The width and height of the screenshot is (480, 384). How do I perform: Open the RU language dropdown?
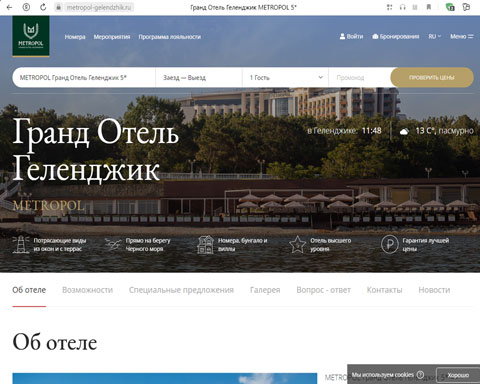[435, 36]
